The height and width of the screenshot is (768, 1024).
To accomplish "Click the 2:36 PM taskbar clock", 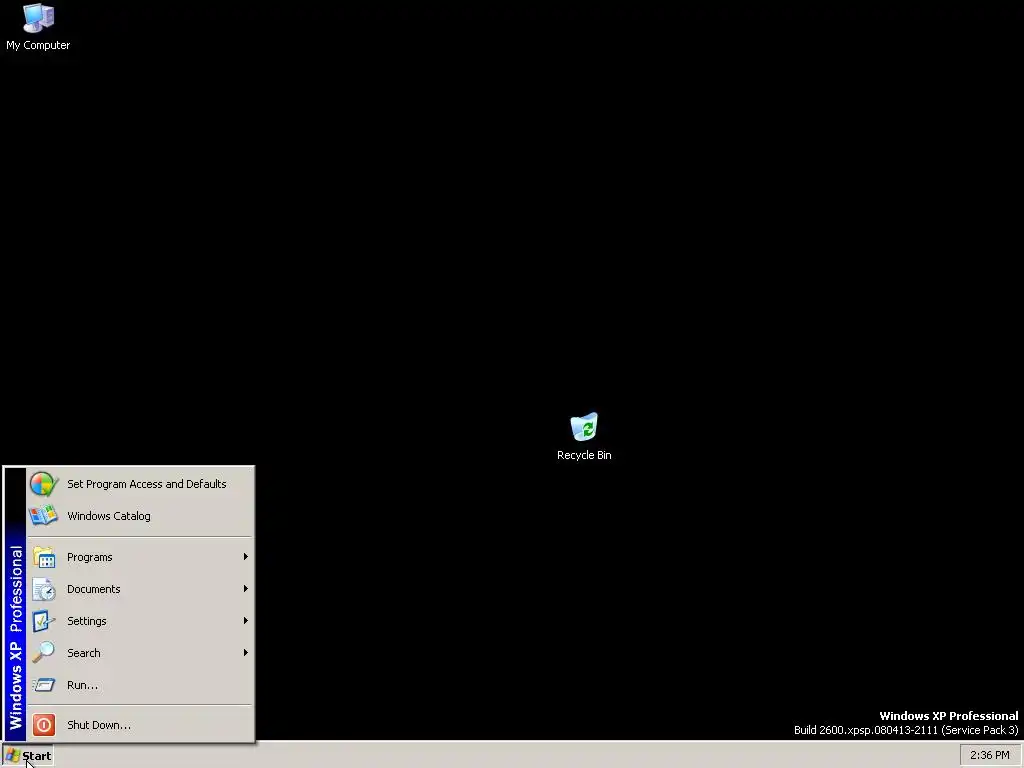I will pos(989,756).
